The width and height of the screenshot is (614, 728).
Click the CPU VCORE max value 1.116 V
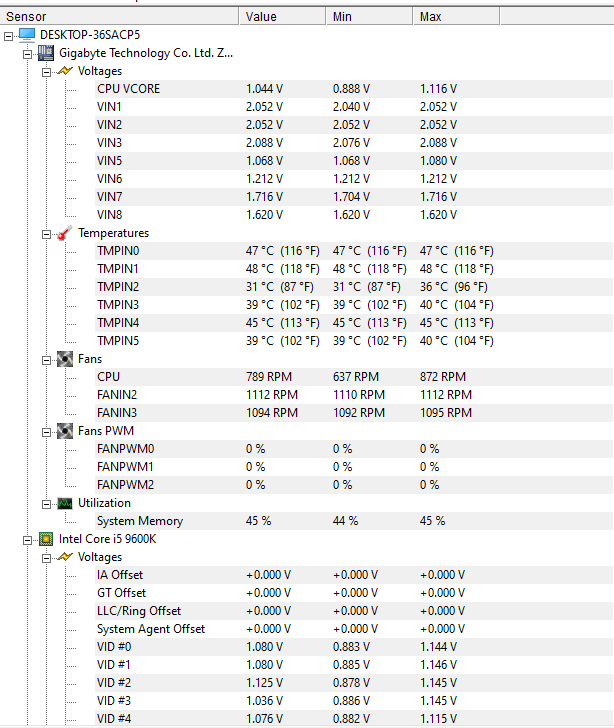pos(438,89)
